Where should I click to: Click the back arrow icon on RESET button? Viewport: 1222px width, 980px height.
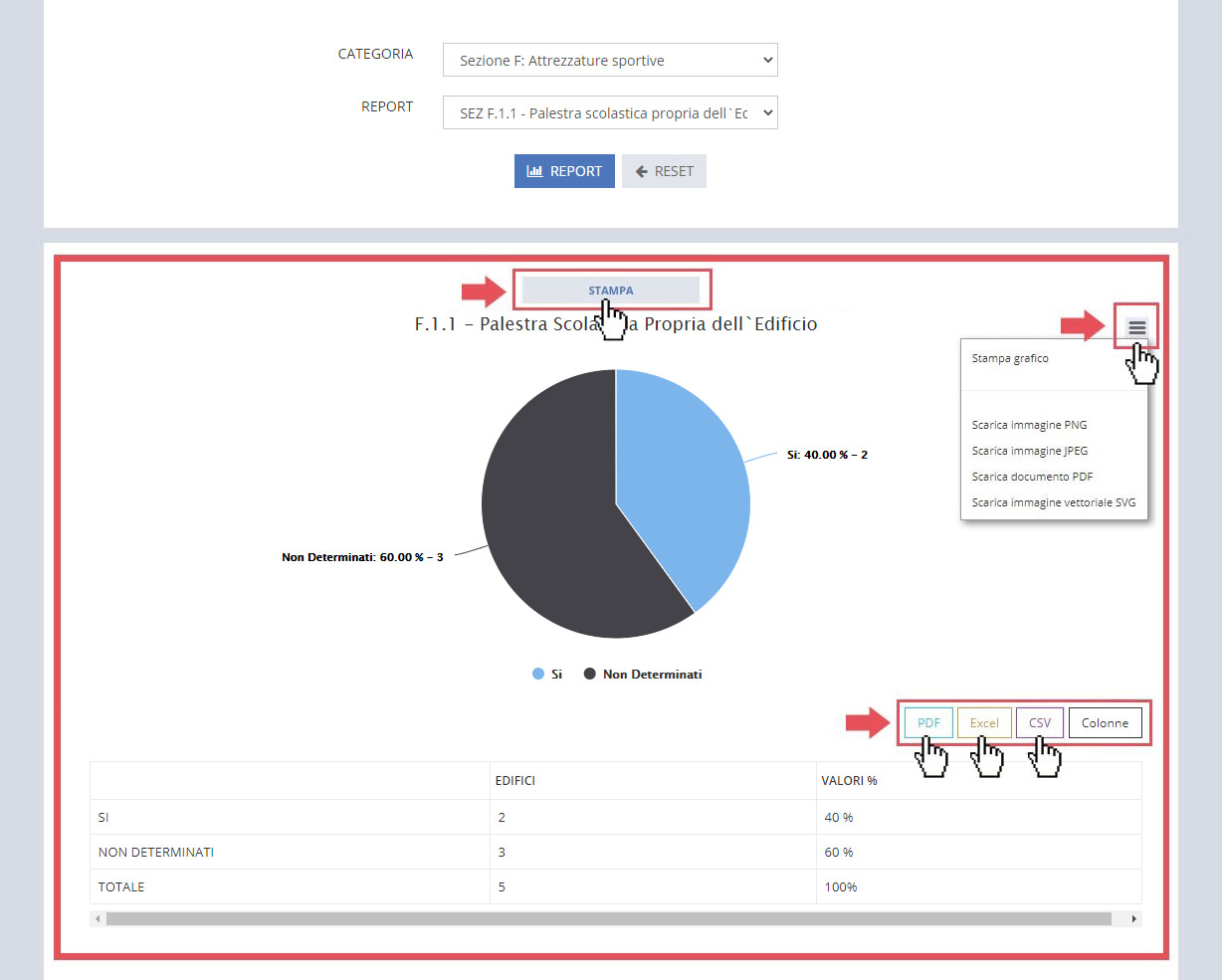[x=643, y=171]
